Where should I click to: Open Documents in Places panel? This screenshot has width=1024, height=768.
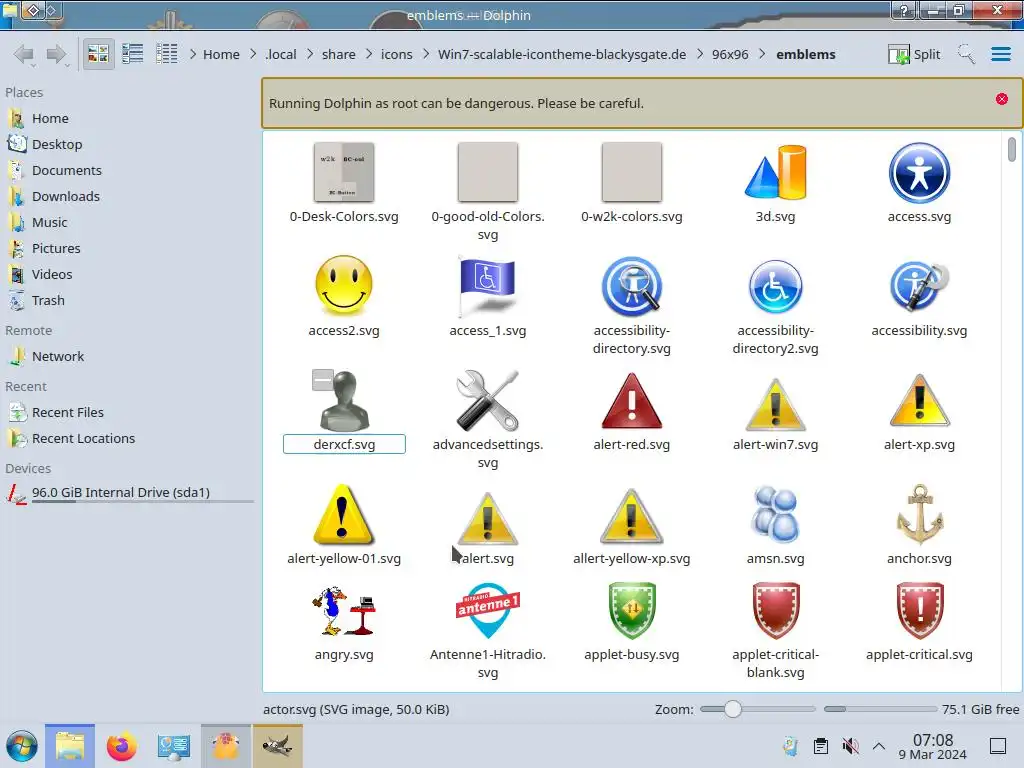point(67,170)
